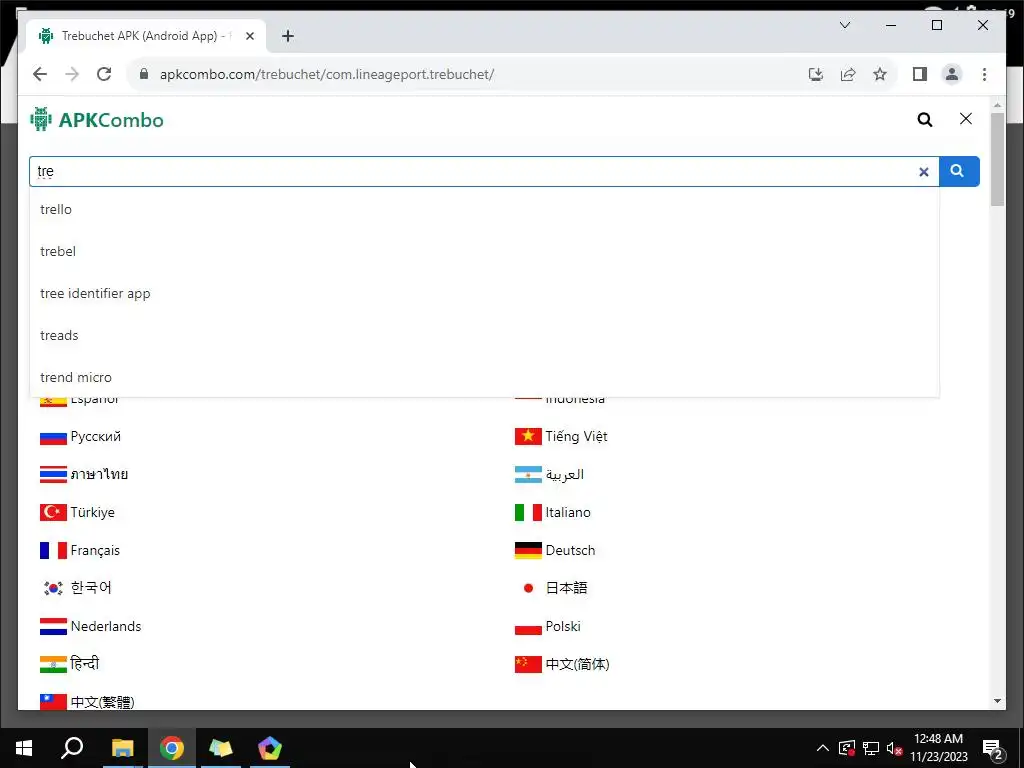Switch language to Türkiye

point(77,512)
